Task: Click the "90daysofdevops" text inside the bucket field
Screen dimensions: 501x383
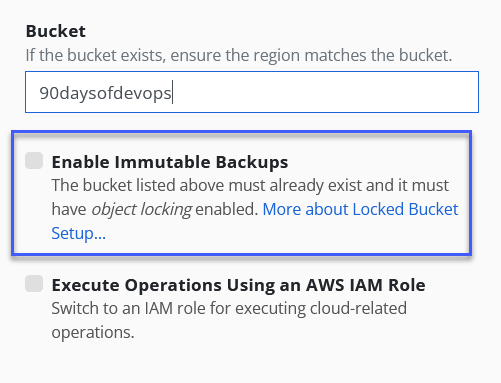Action: pyautogui.click(x=105, y=93)
